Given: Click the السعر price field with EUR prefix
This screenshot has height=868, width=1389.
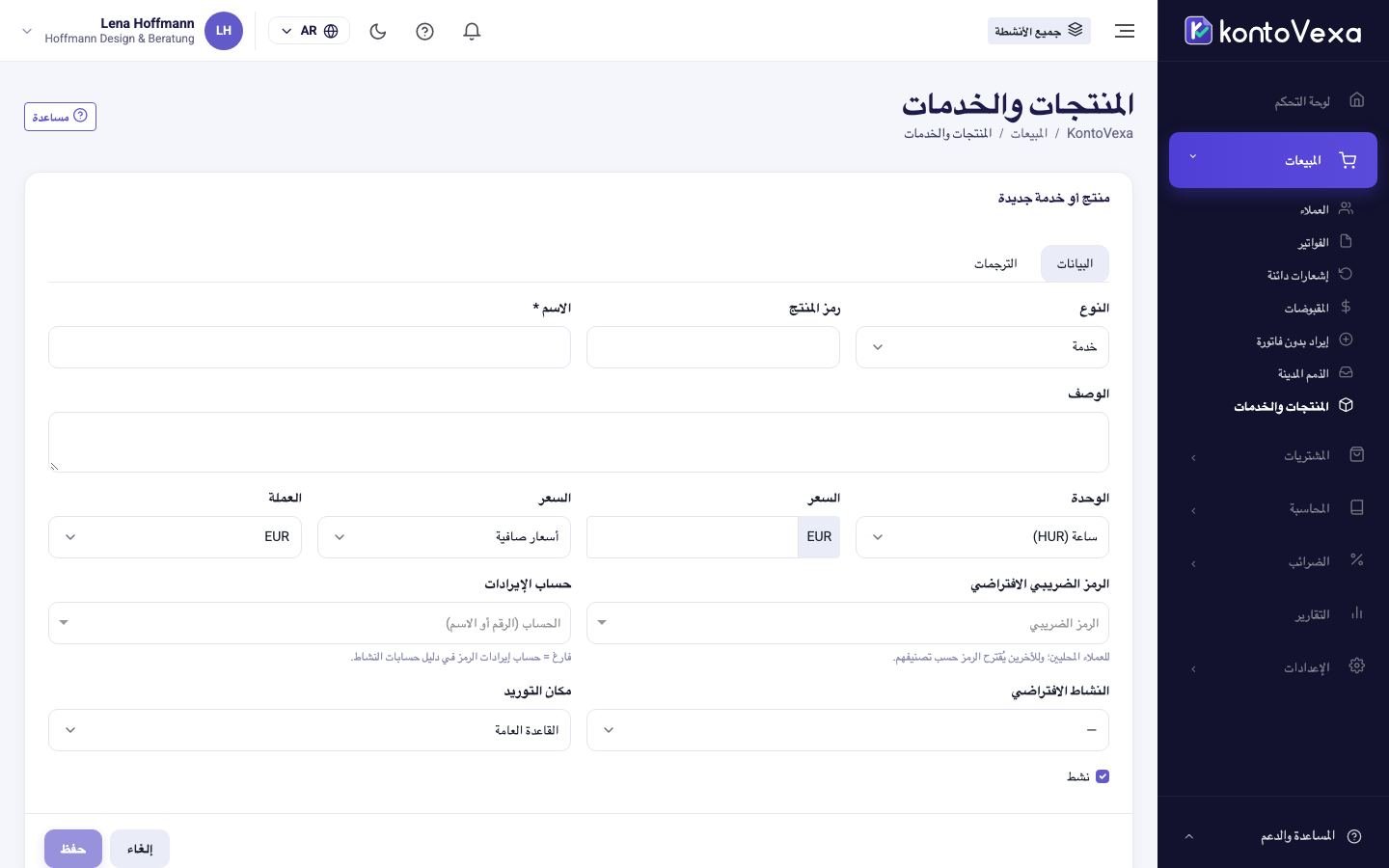Looking at the screenshot, I should [692, 536].
